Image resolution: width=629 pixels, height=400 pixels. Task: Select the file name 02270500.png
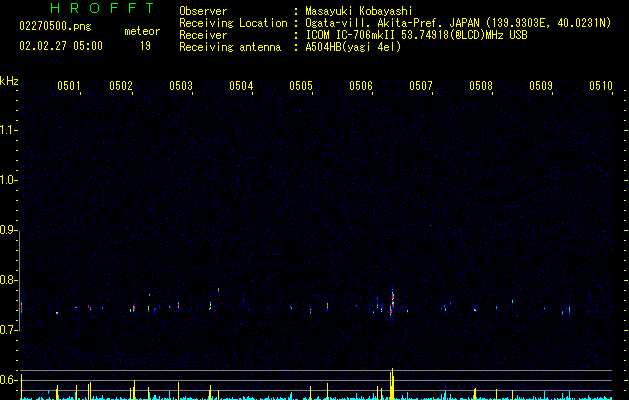coord(55,27)
